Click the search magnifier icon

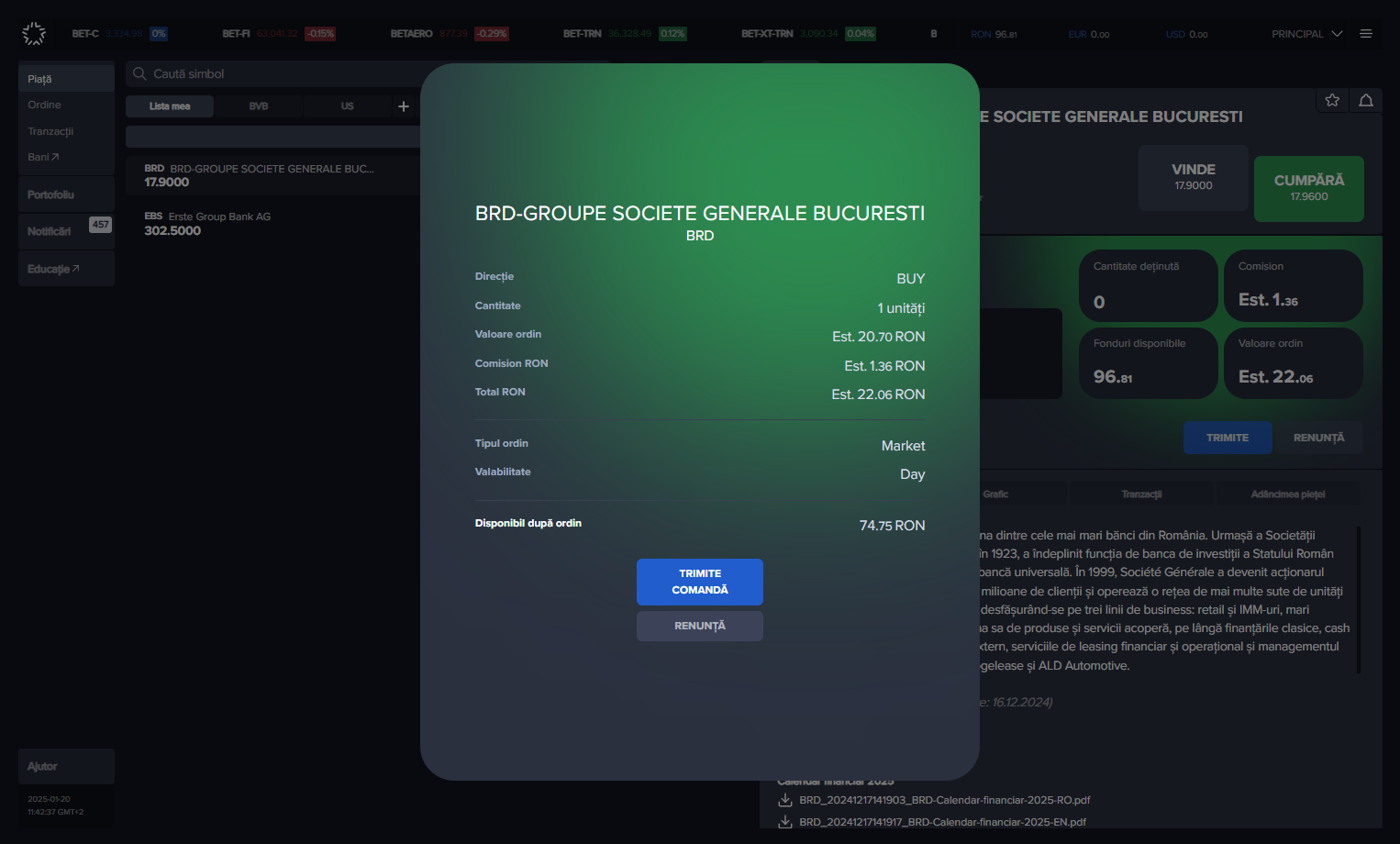point(139,73)
